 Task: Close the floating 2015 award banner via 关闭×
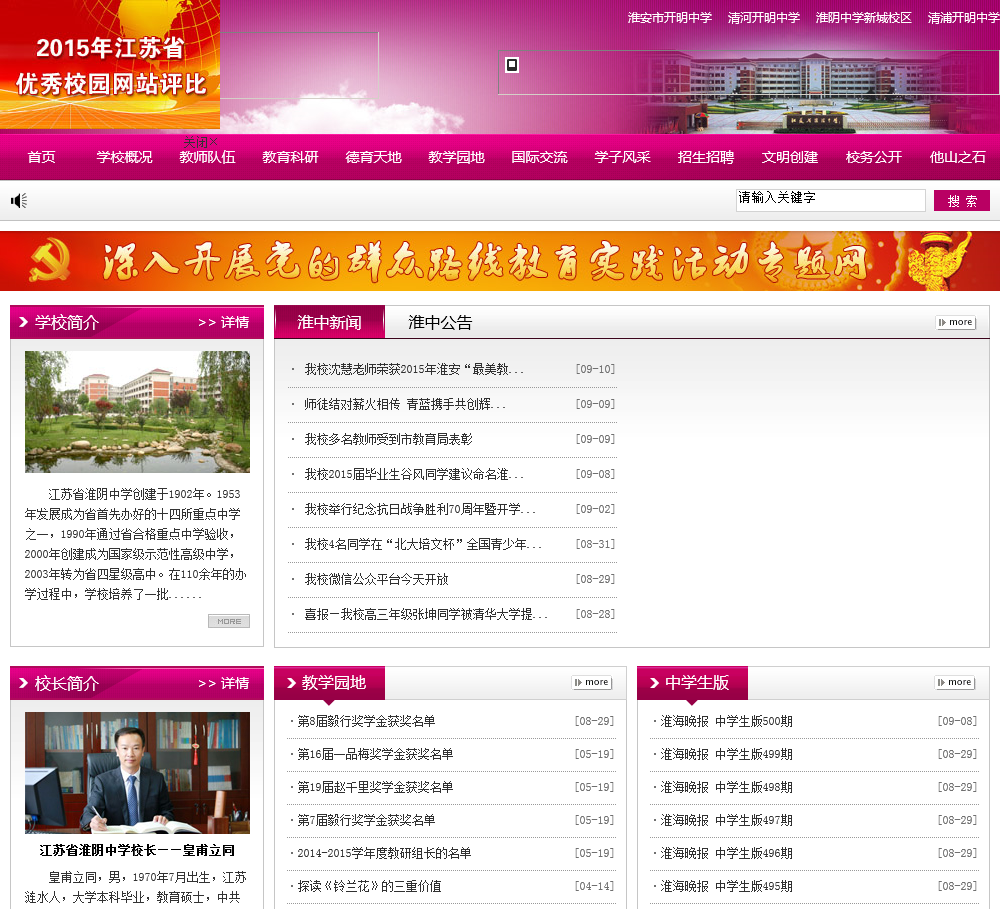201,142
